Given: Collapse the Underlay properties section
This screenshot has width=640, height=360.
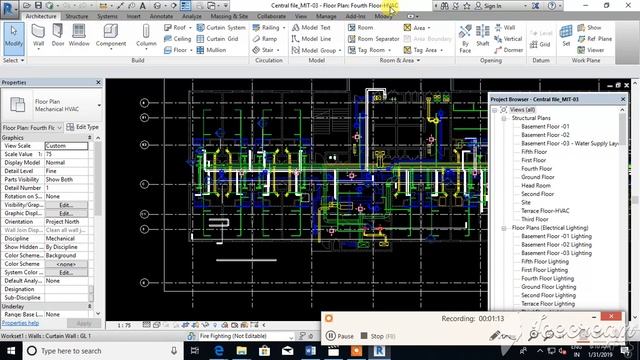Looking at the screenshot, I should coord(89,306).
